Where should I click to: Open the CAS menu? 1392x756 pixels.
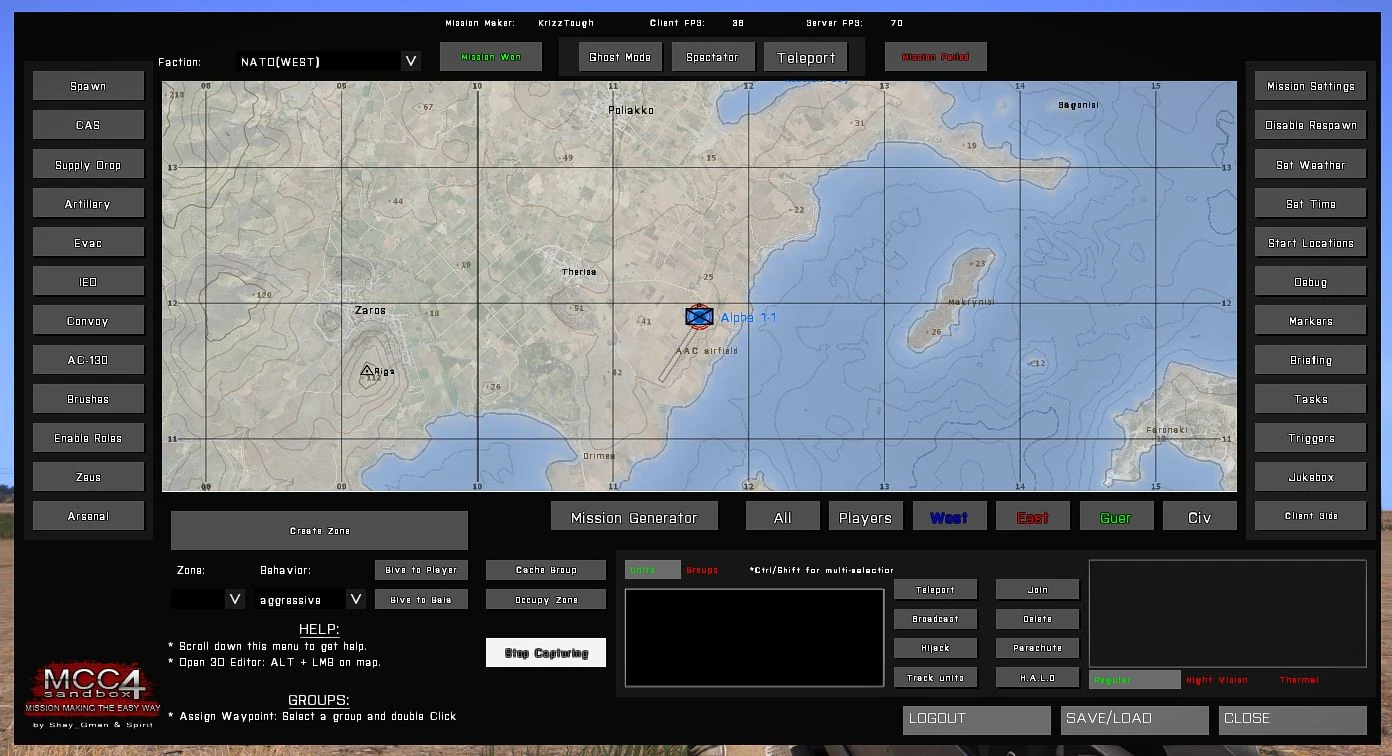coord(89,125)
